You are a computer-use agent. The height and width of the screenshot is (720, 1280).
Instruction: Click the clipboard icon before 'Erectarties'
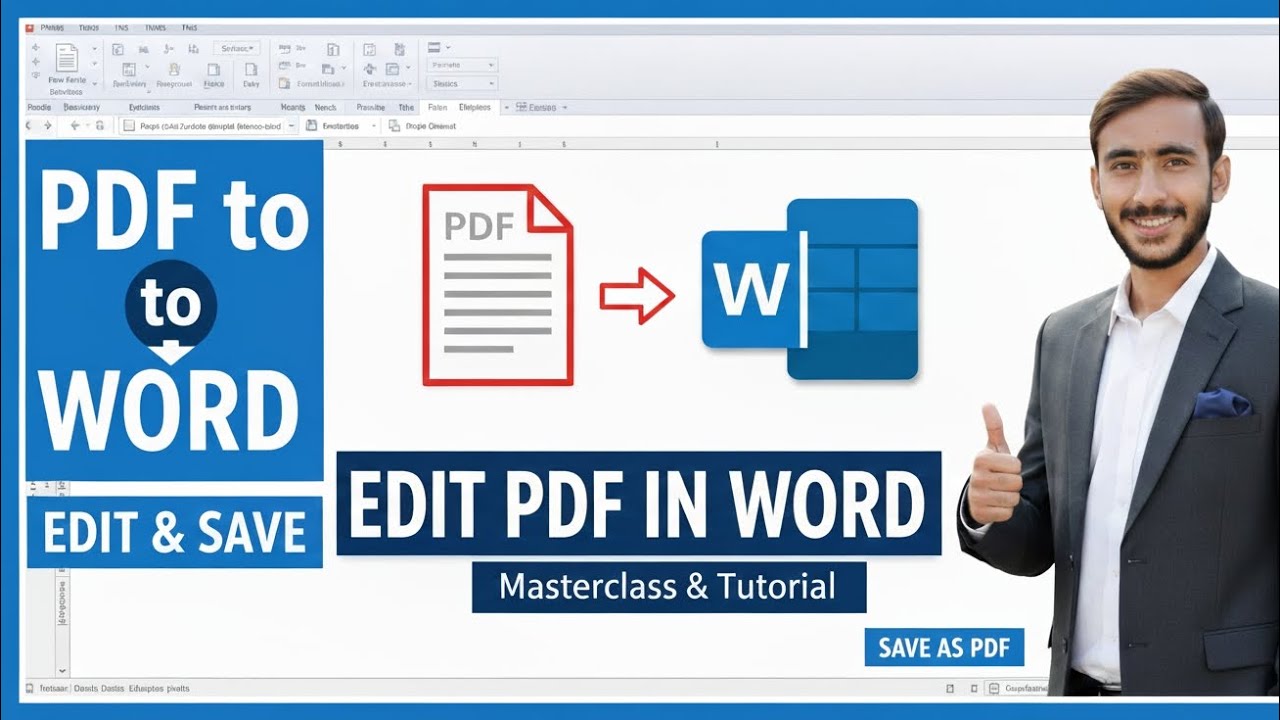(x=311, y=126)
